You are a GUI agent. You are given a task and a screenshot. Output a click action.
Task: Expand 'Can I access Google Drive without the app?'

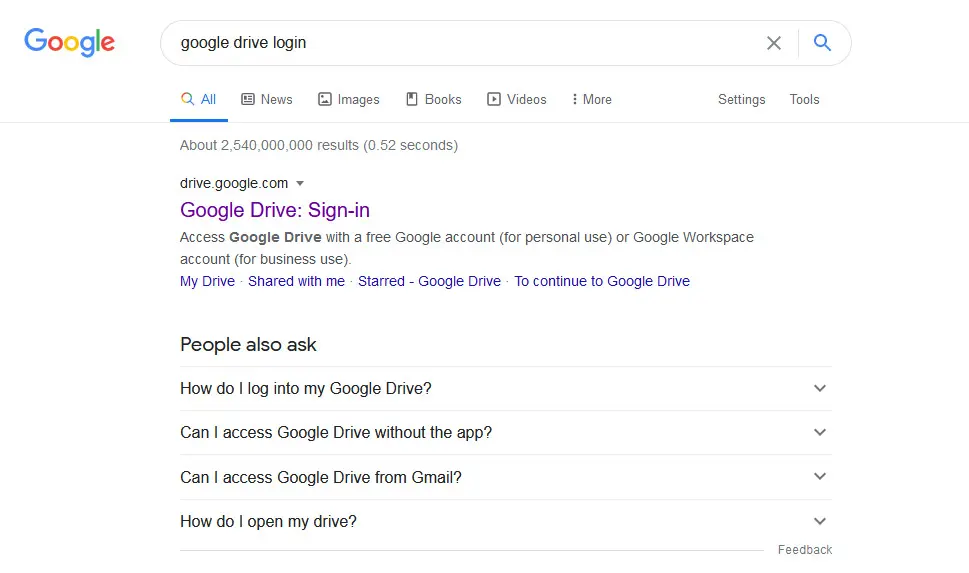[x=506, y=433]
